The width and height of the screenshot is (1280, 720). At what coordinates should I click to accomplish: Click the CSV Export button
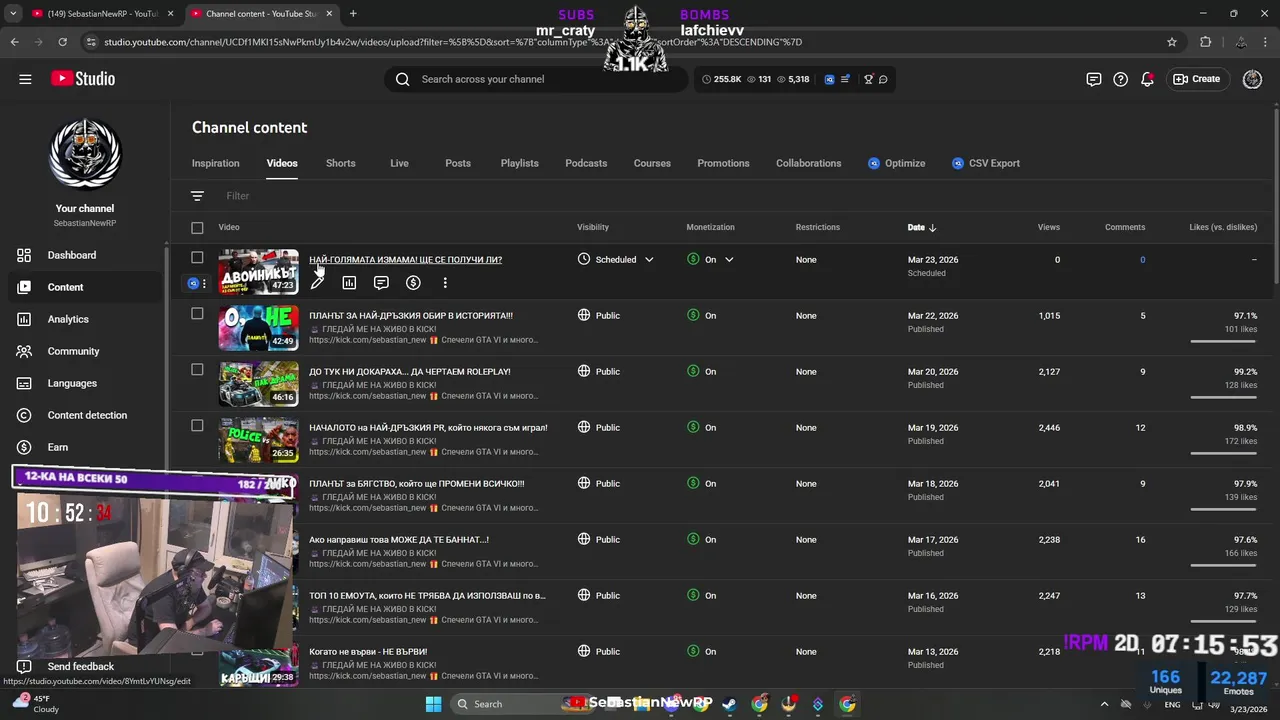pos(985,163)
